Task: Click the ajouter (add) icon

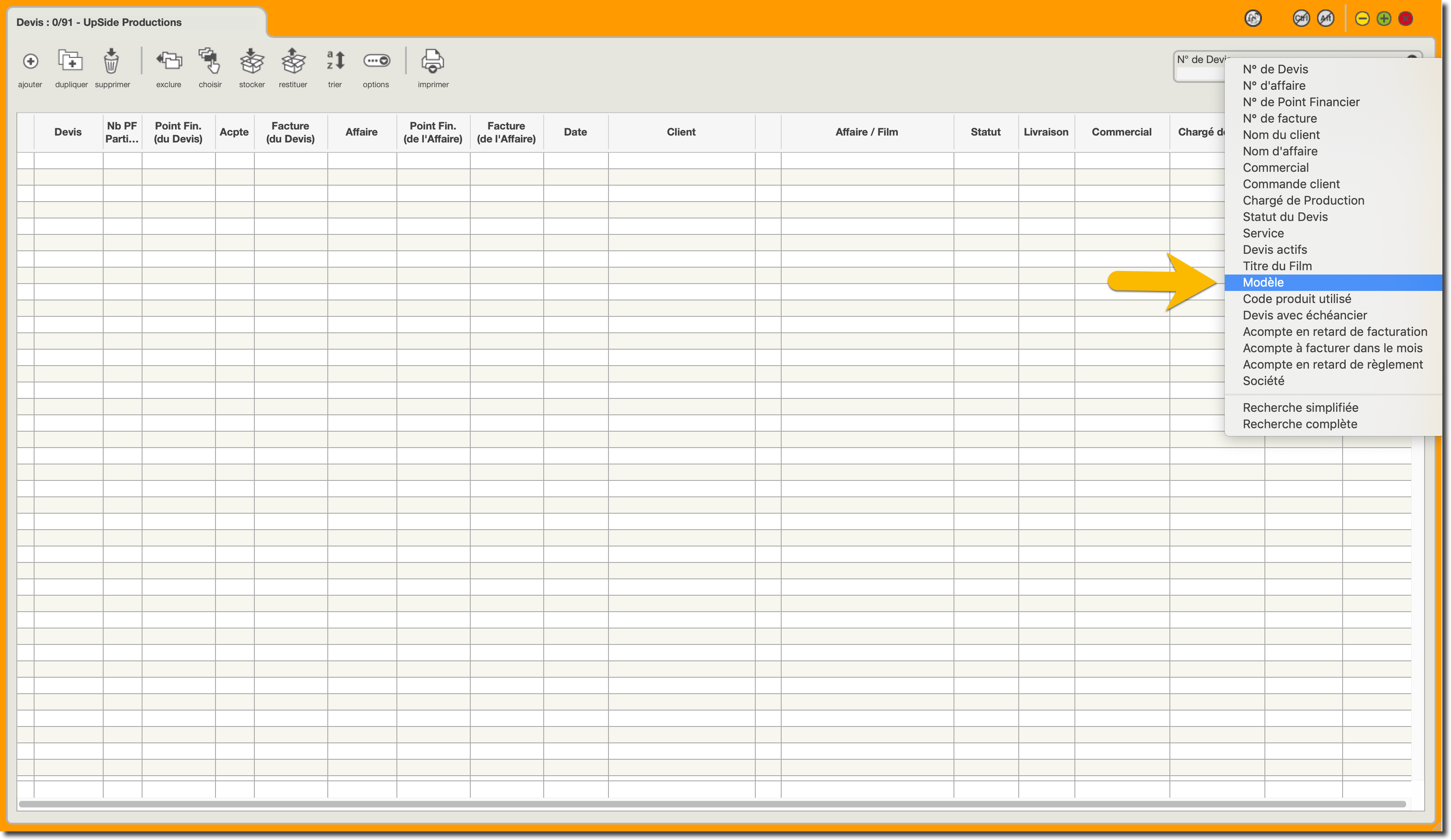Action: click(31, 61)
